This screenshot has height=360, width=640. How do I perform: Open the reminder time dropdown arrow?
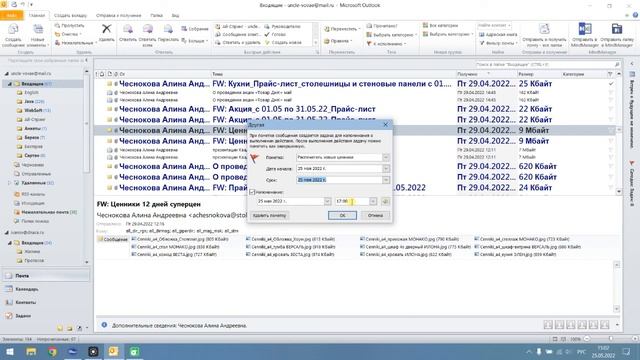click(x=373, y=201)
